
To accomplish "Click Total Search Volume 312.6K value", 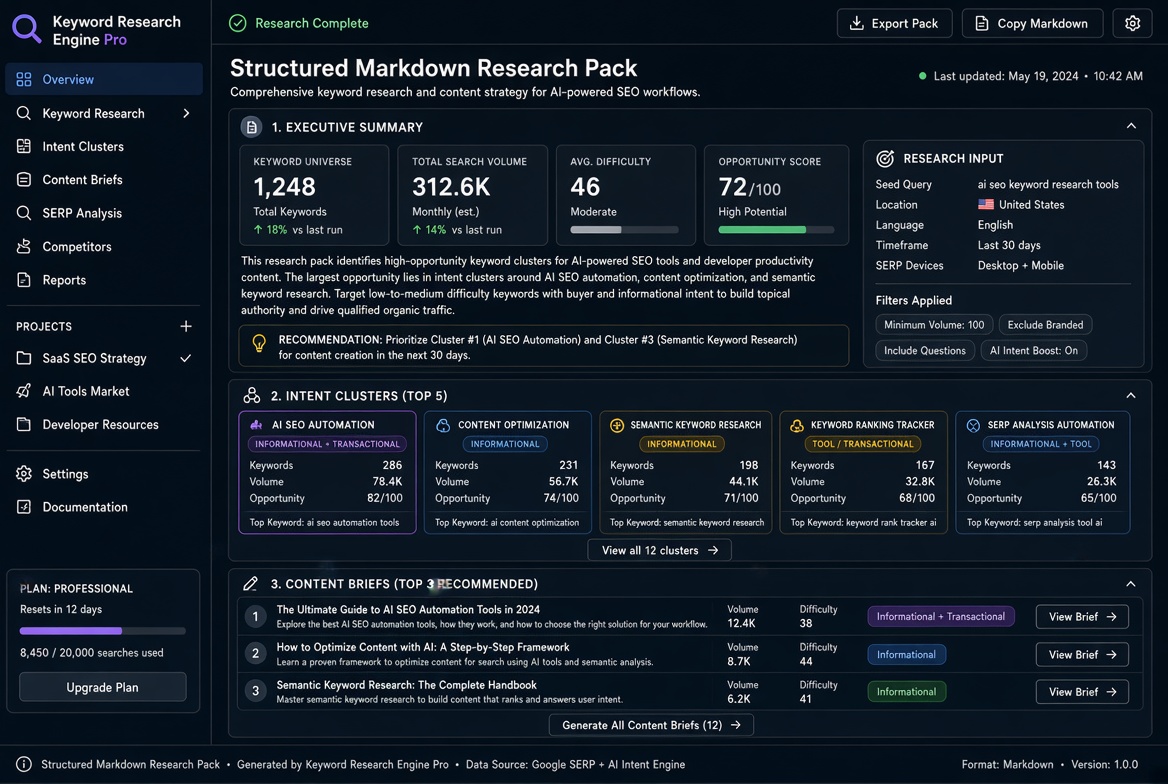I will 451,186.
